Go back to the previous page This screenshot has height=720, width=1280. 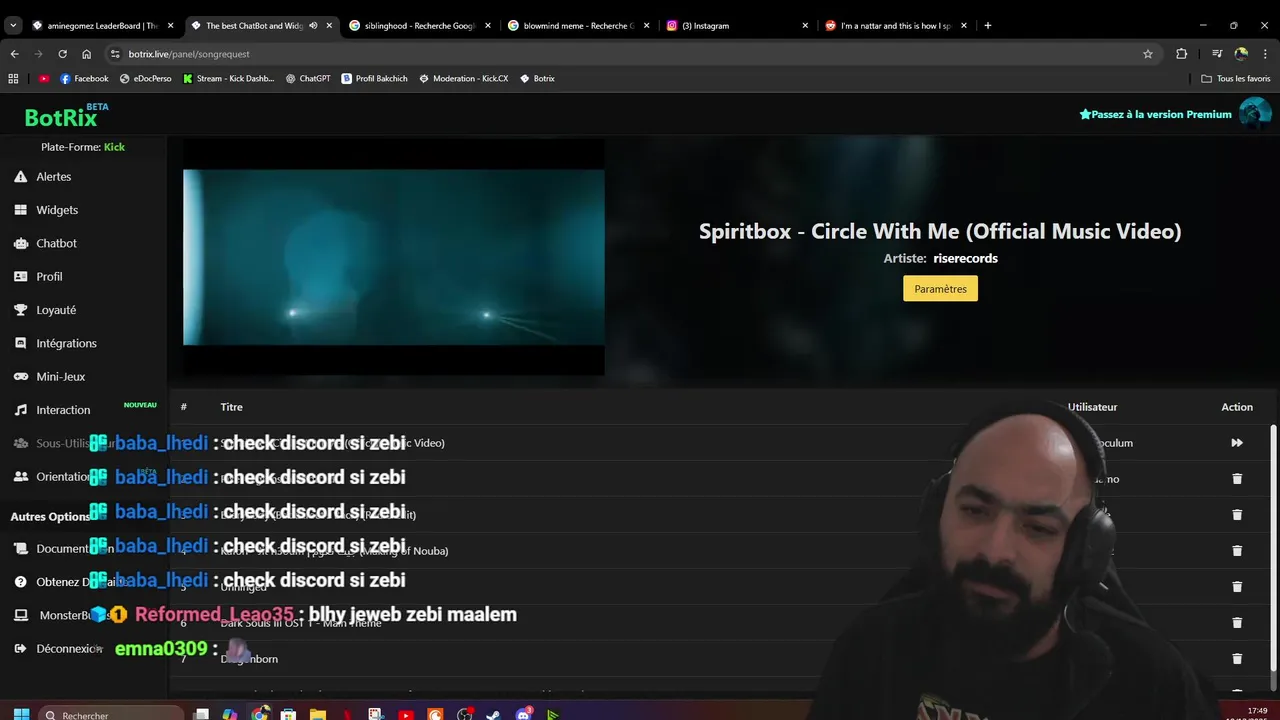click(x=14, y=54)
